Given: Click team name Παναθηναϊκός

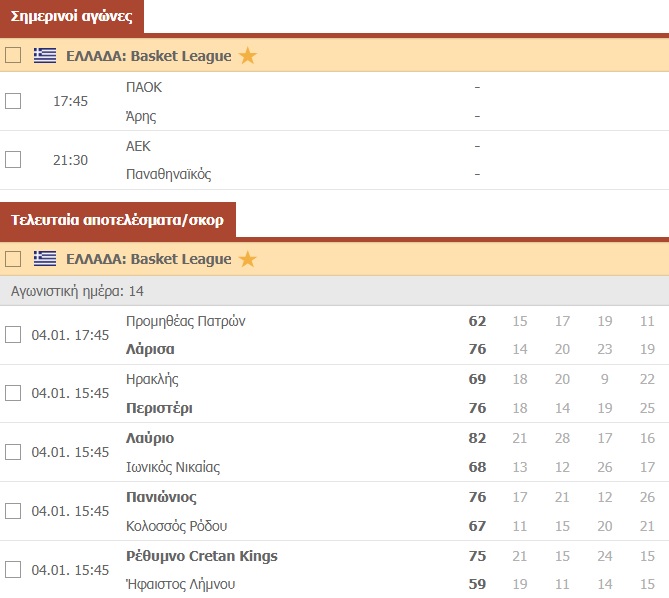Looking at the screenshot, I should [x=169, y=174].
